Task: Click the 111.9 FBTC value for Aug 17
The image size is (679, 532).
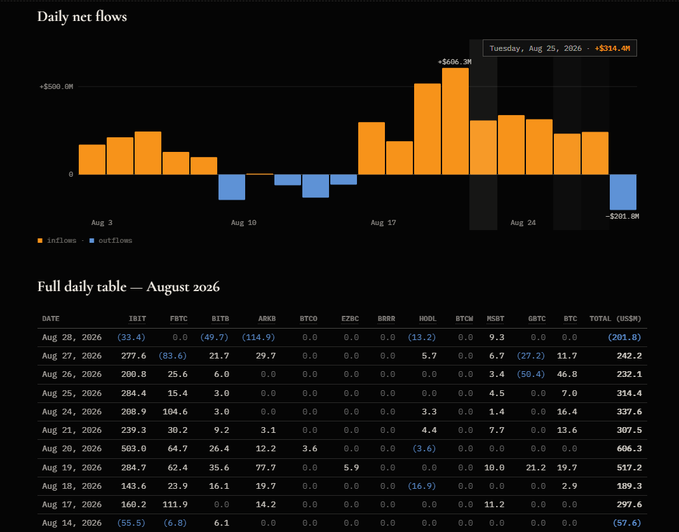Action: pos(175,505)
